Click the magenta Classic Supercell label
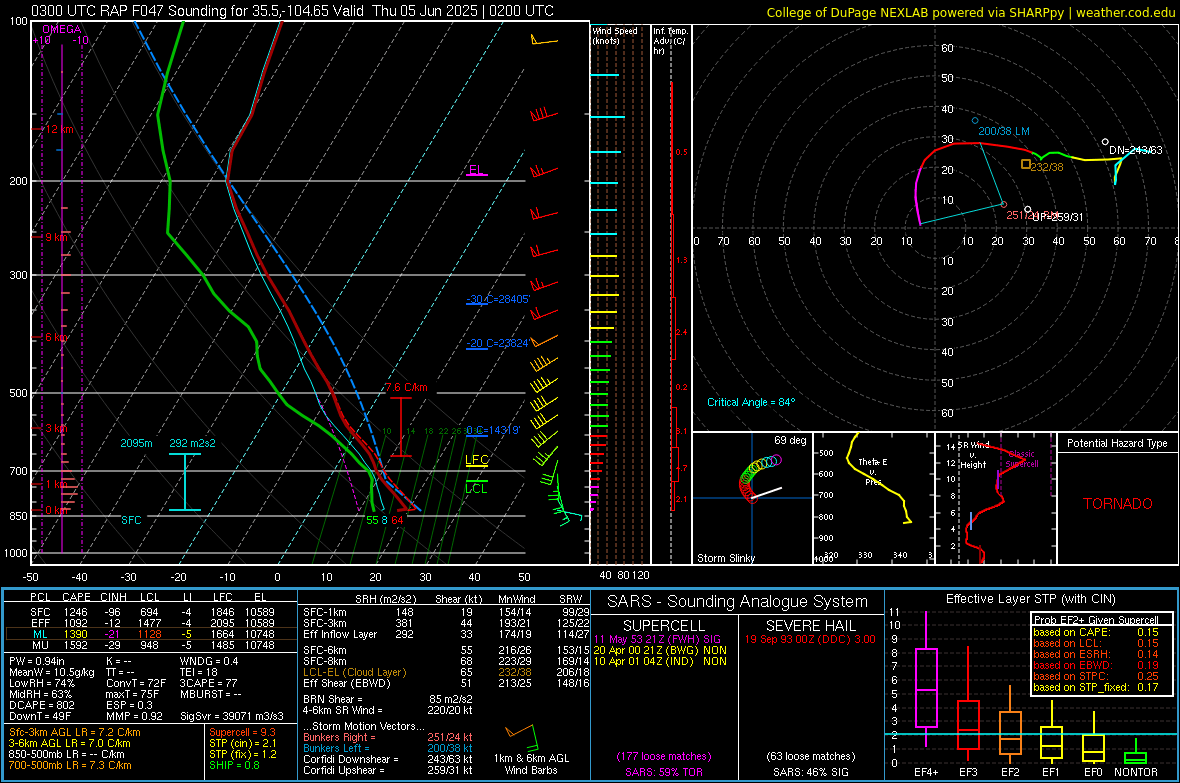Screen dimensions: 1180x783 1022,459
